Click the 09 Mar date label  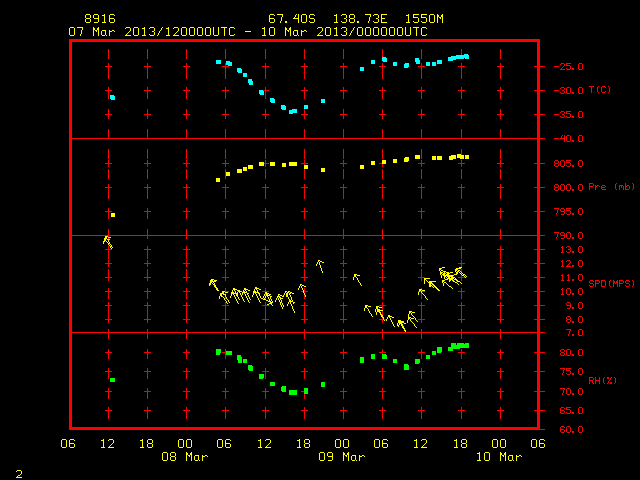[342, 456]
